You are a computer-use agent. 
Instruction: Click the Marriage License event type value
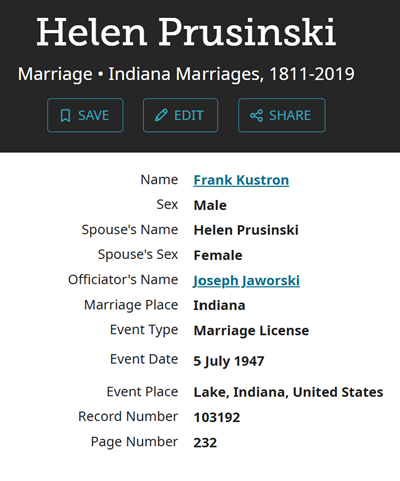[251, 331]
